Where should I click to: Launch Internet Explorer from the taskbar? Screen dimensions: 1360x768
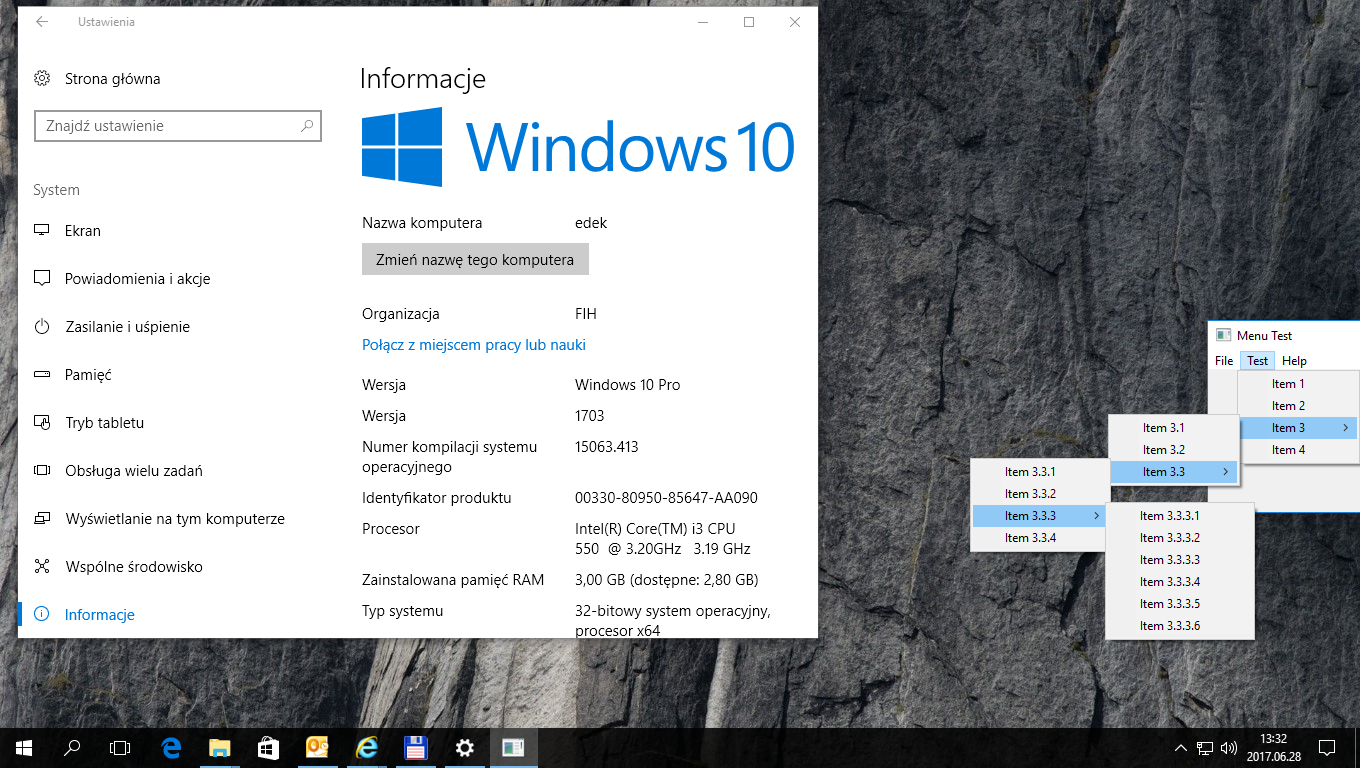pyautogui.click(x=367, y=747)
